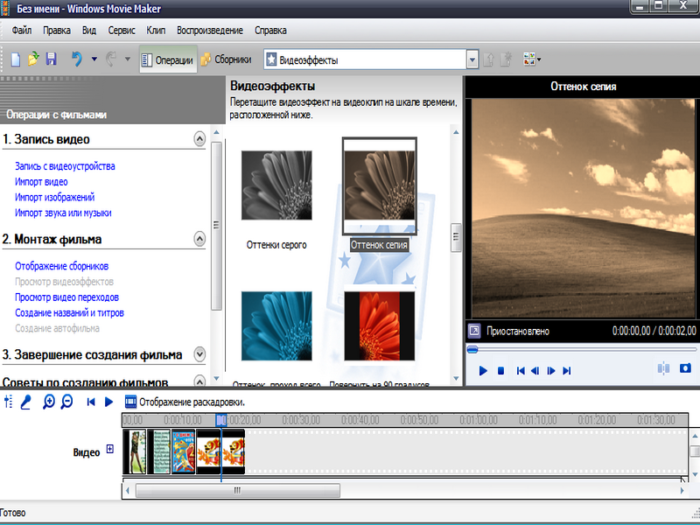The width and height of the screenshot is (700, 525).
Task: Zoom in the timeline with the plus magnifier
Action: pos(49,402)
